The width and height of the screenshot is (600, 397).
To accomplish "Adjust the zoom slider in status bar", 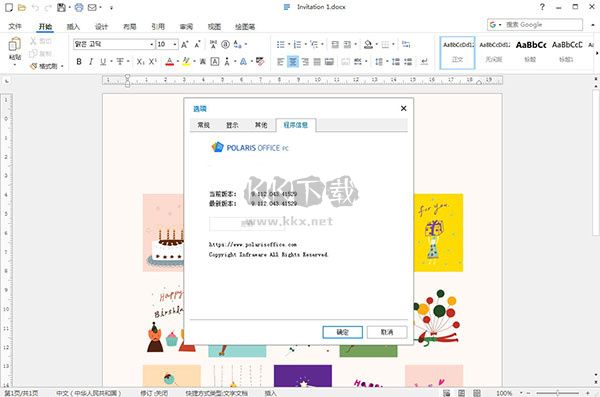I will click(x=558, y=393).
